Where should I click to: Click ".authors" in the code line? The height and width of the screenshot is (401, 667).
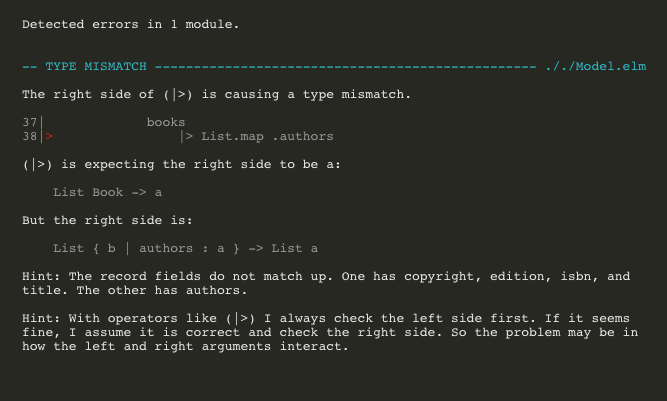(303, 136)
